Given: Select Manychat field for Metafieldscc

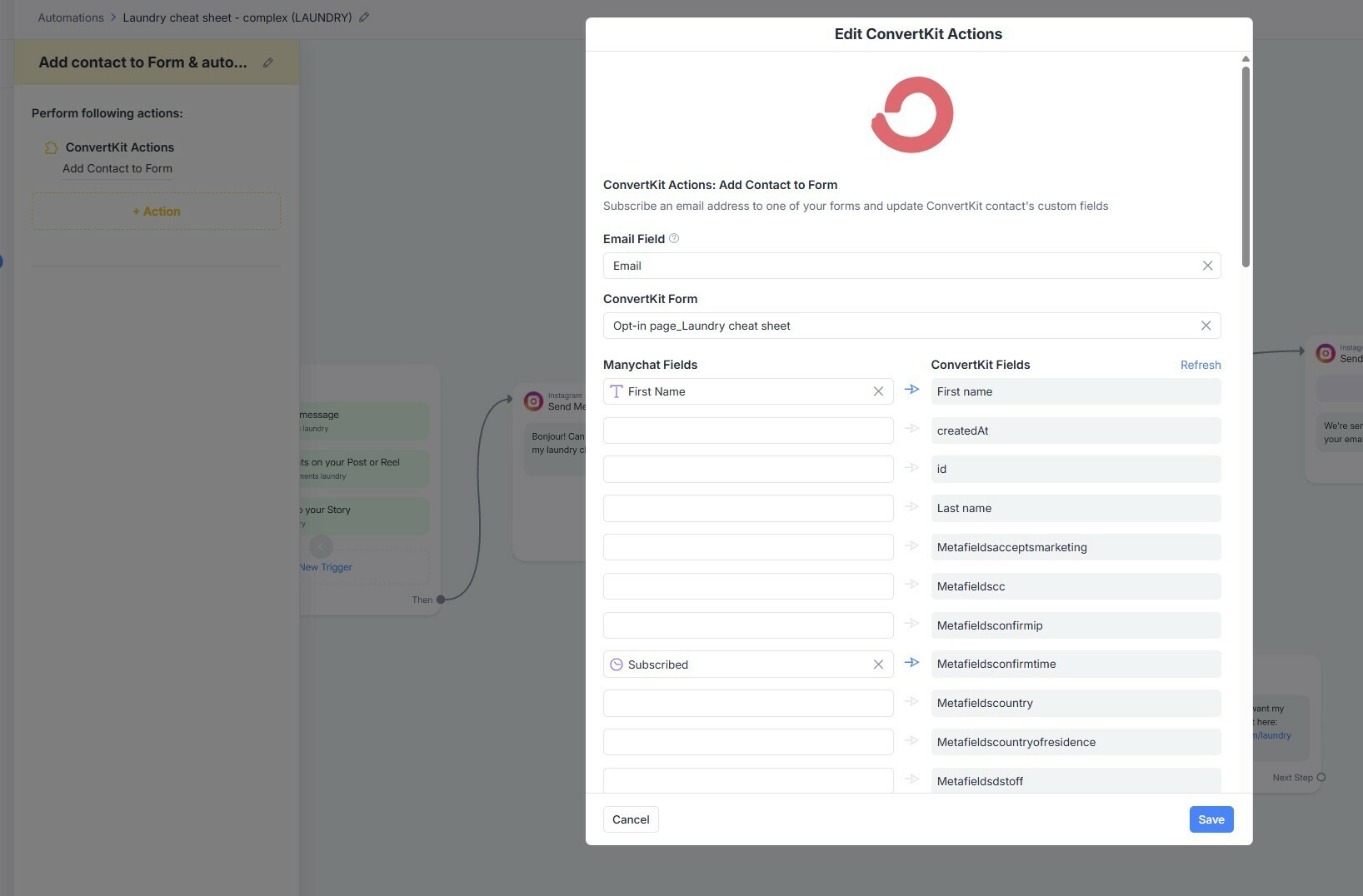Looking at the screenshot, I should [748, 586].
